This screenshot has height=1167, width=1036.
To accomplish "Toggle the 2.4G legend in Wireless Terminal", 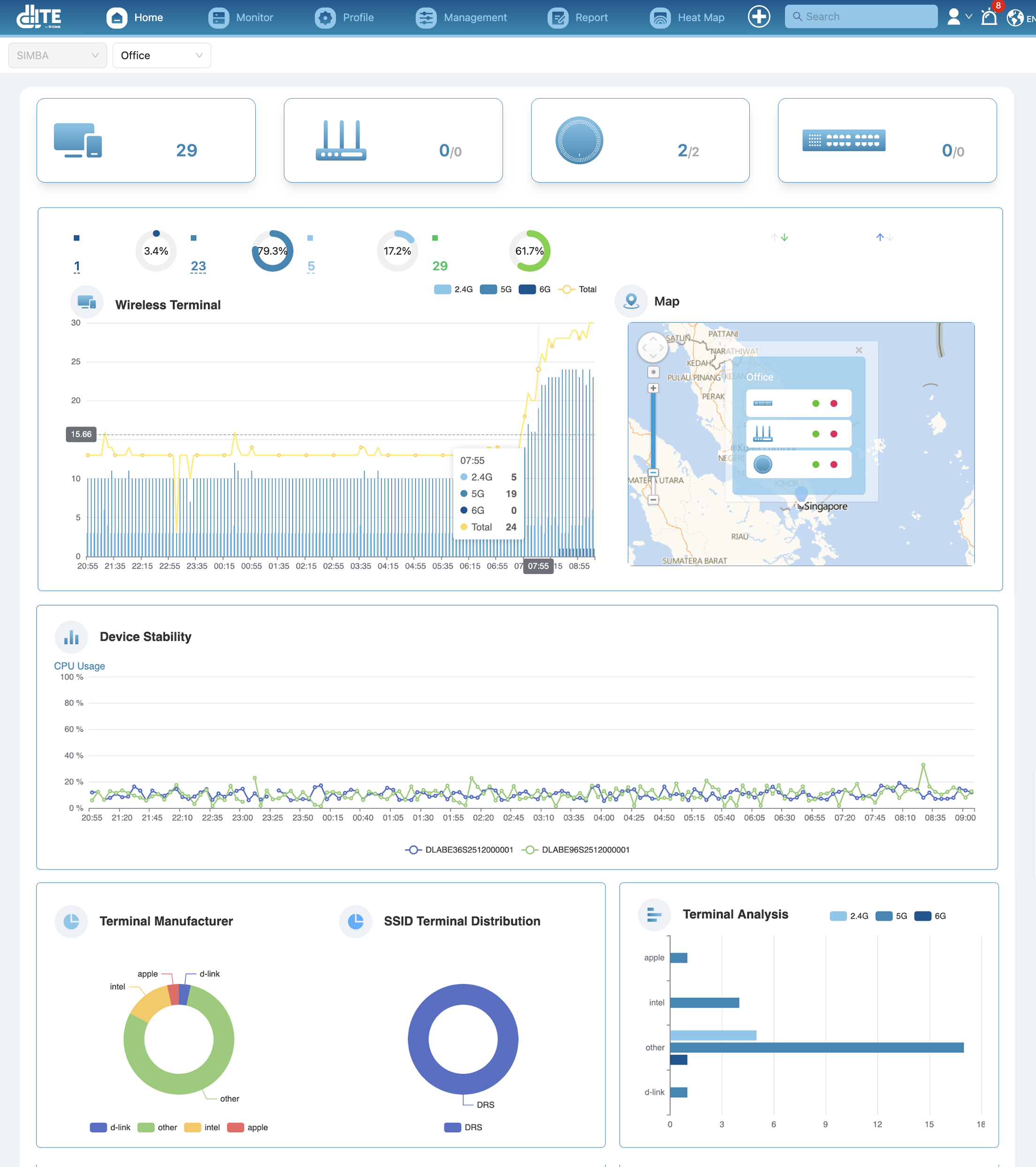I will pyautogui.click(x=453, y=290).
